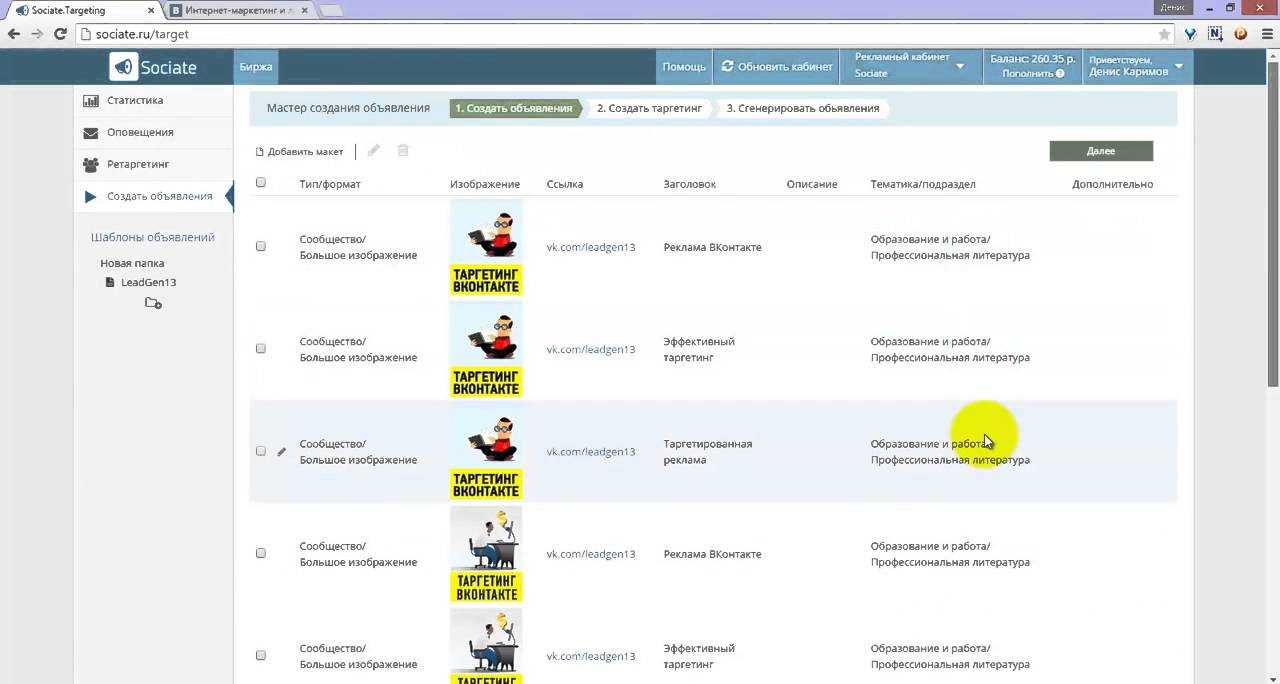The width and height of the screenshot is (1280, 684).
Task: Reload the sociate.ru page
Action: (x=60, y=34)
